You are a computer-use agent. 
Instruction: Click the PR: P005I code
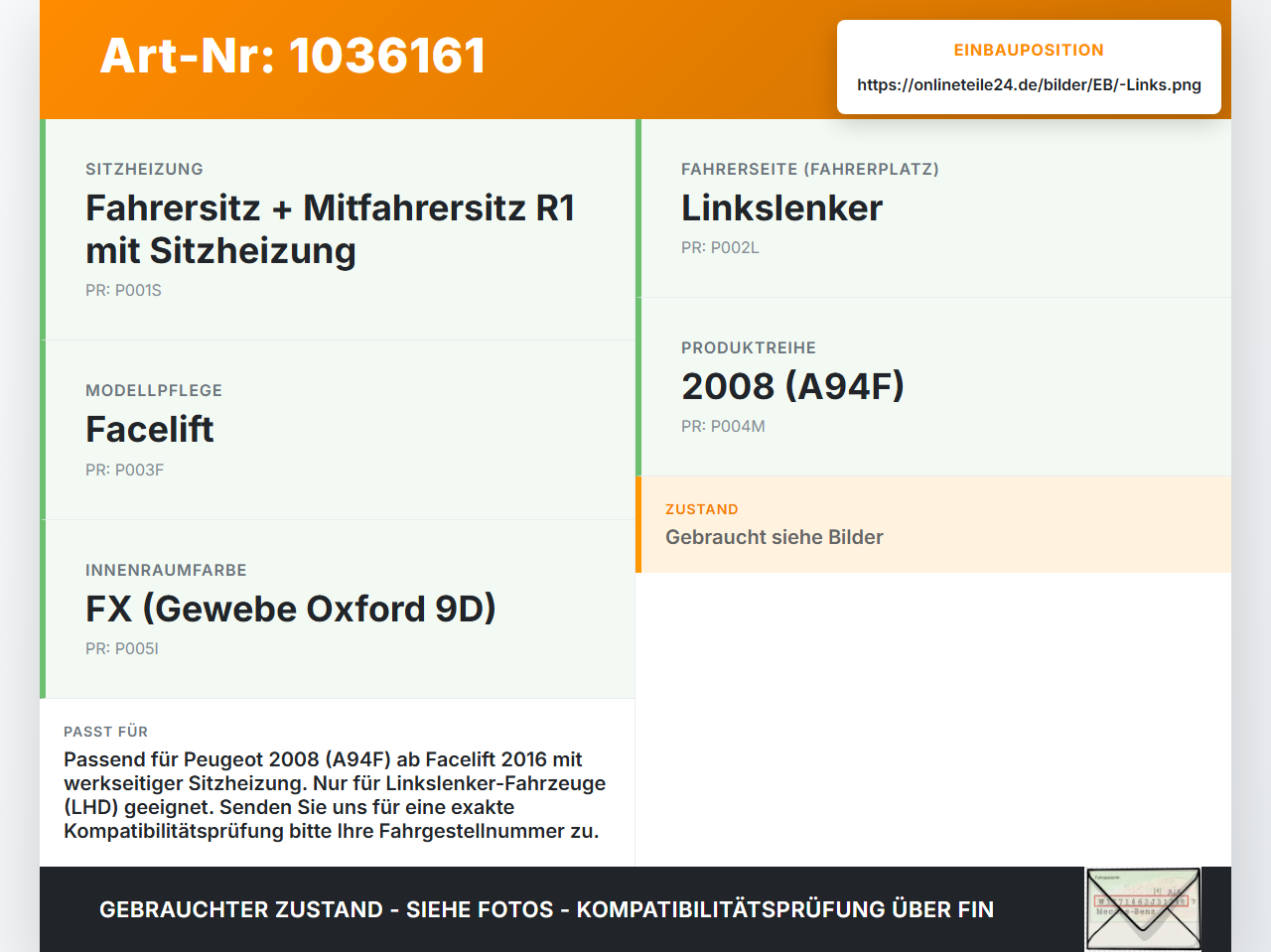point(122,648)
